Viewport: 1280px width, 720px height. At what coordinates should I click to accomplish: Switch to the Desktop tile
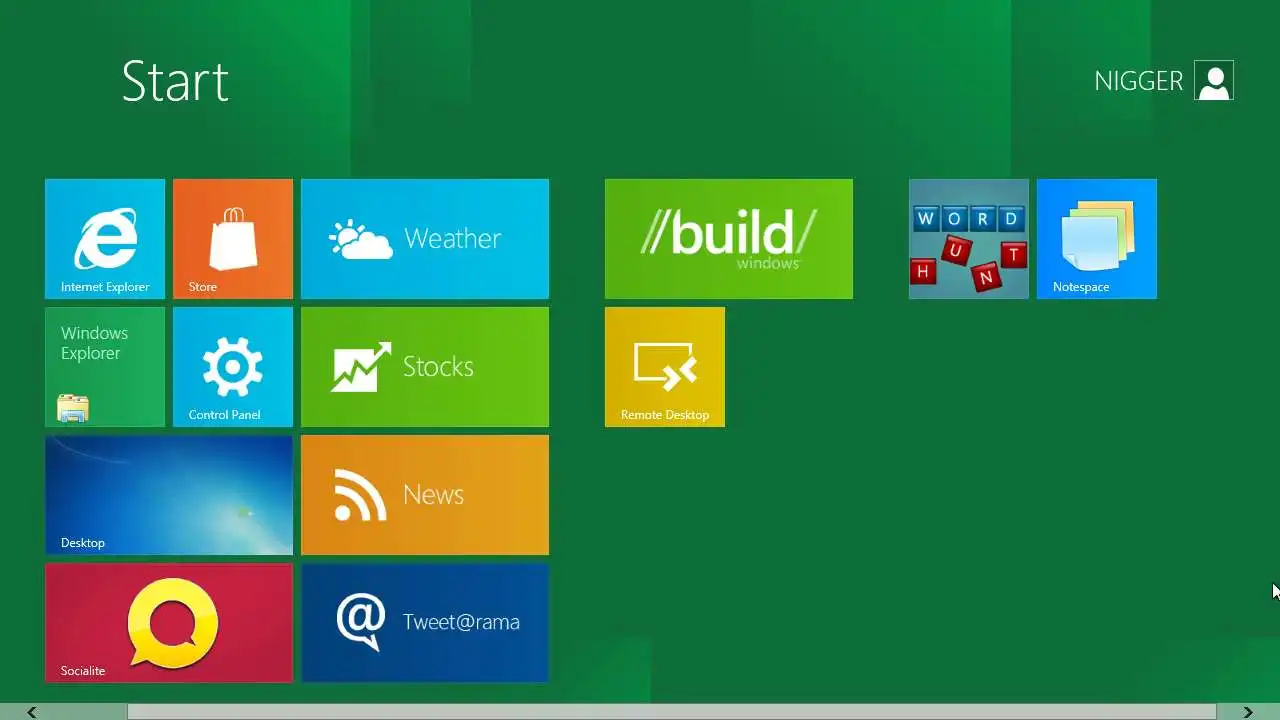click(169, 495)
